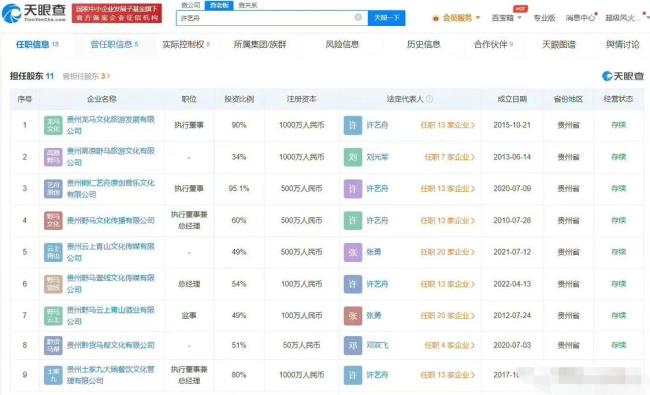
Task: Open 贵州野马文化传播有限公司 company link
Action: tap(110, 221)
